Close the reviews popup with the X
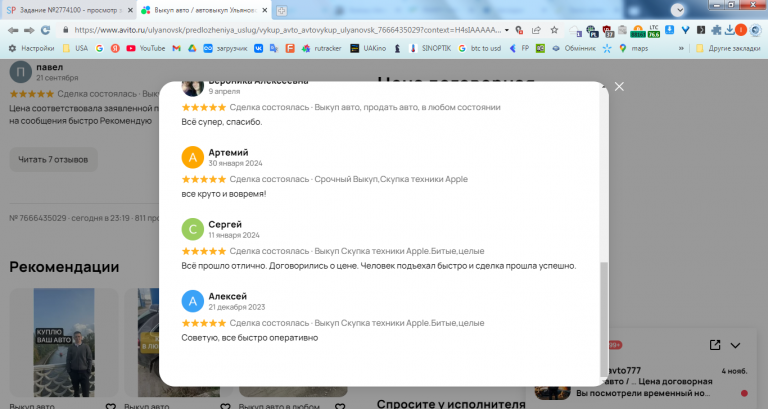Image resolution: width=768 pixels, height=409 pixels. point(619,87)
